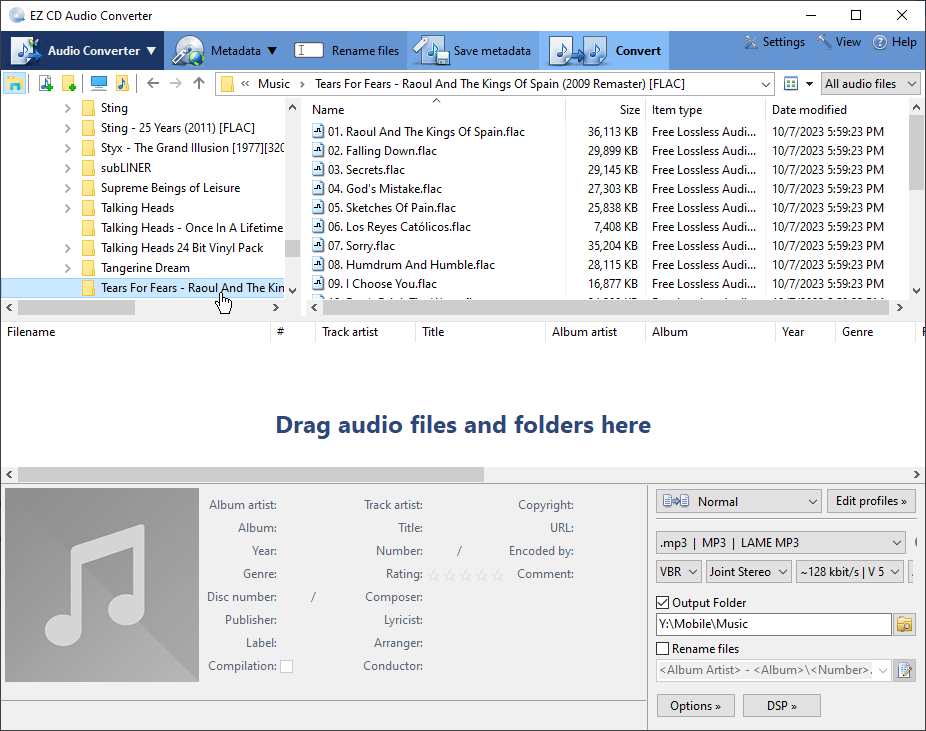Image resolution: width=926 pixels, height=731 pixels.
Task: Navigate up one folder with the up arrow
Action: (x=199, y=84)
